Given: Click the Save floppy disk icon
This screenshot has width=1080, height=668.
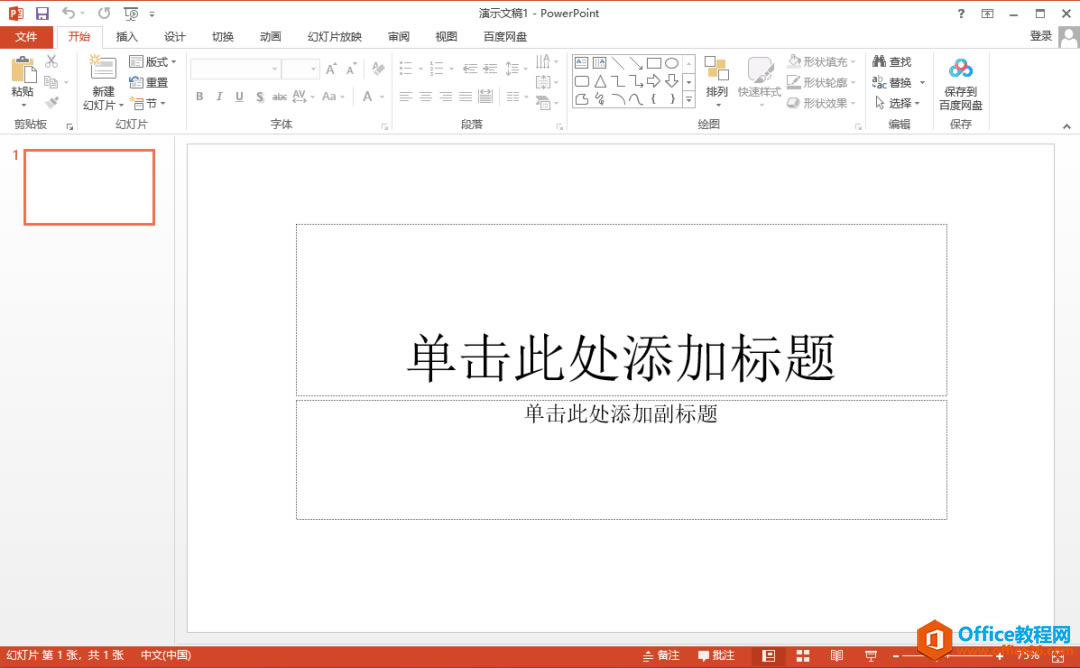Looking at the screenshot, I should (42, 13).
